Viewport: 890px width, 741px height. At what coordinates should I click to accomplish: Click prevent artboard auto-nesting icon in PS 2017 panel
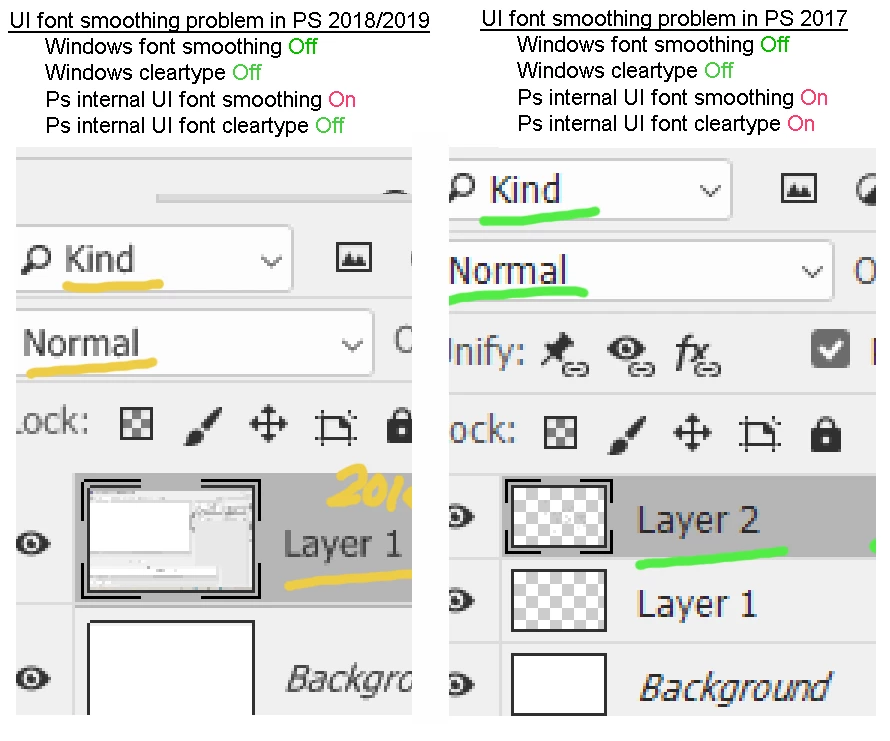pyautogui.click(x=759, y=435)
